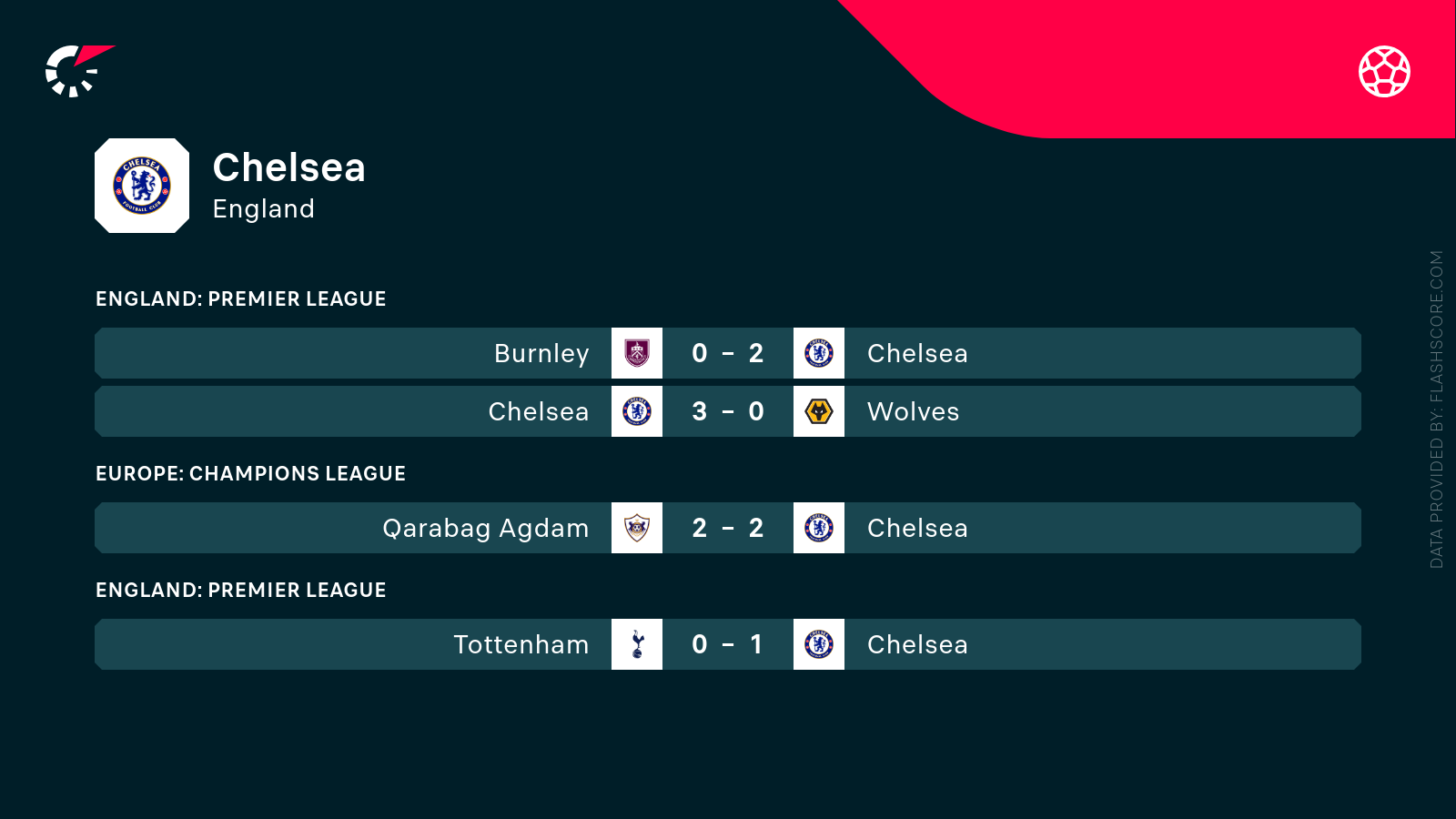The width and height of the screenshot is (1456, 819).
Task: Open the Burnley 0 - 2 score
Action: [x=728, y=353]
